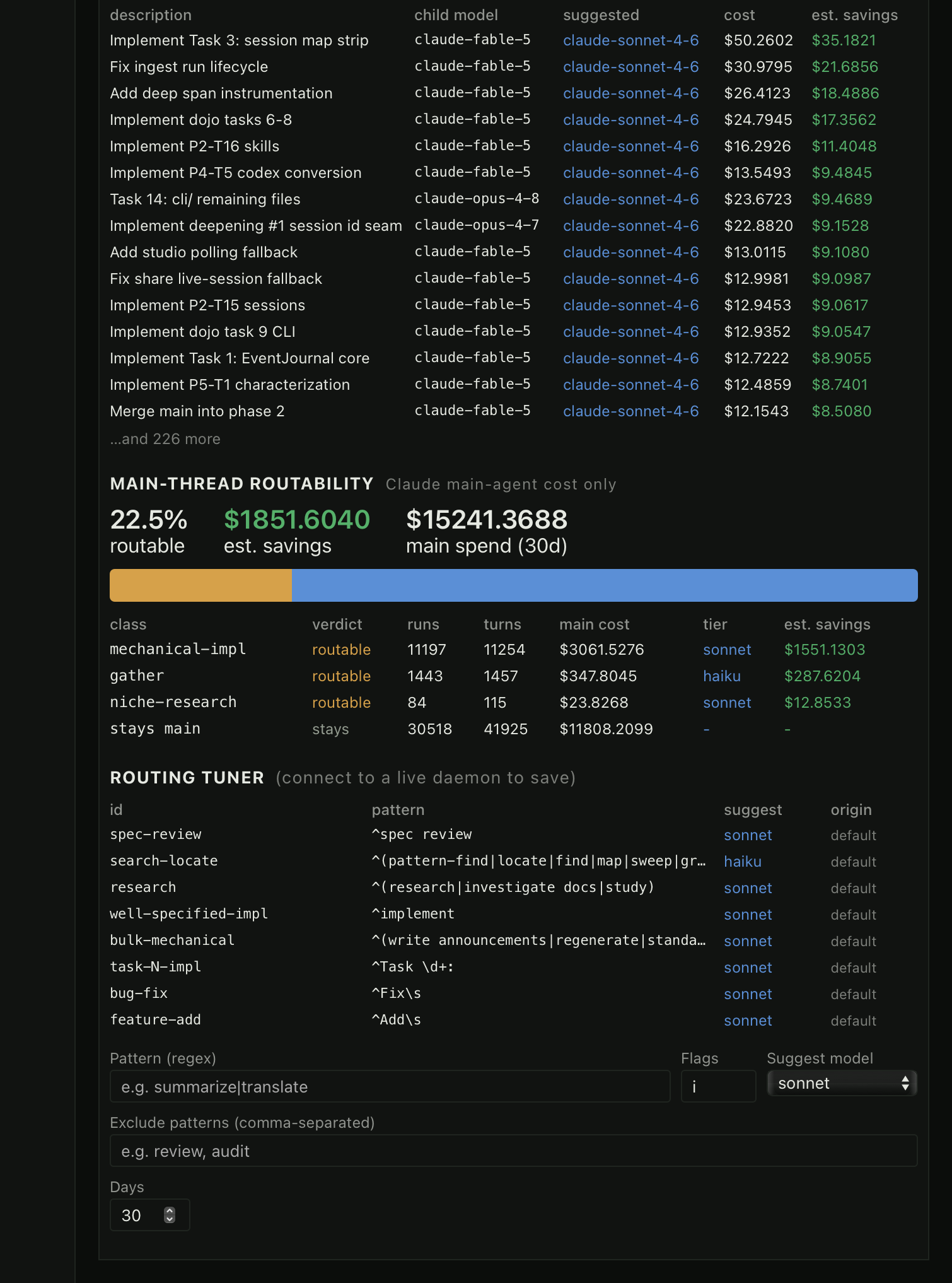
Task: Select 'Add studio polling fallback' description
Action: point(204,252)
